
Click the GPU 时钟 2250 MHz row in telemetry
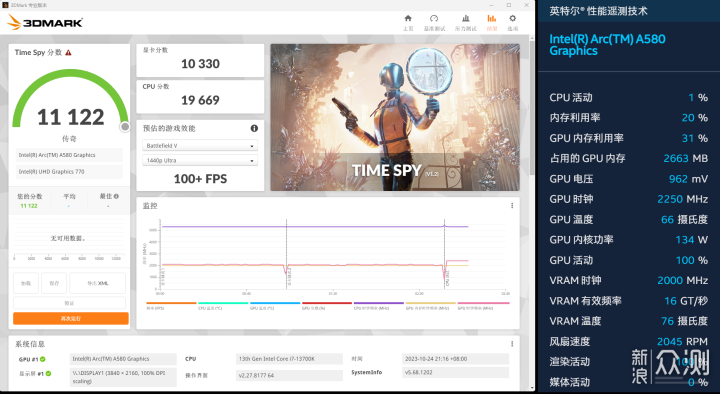click(628, 199)
